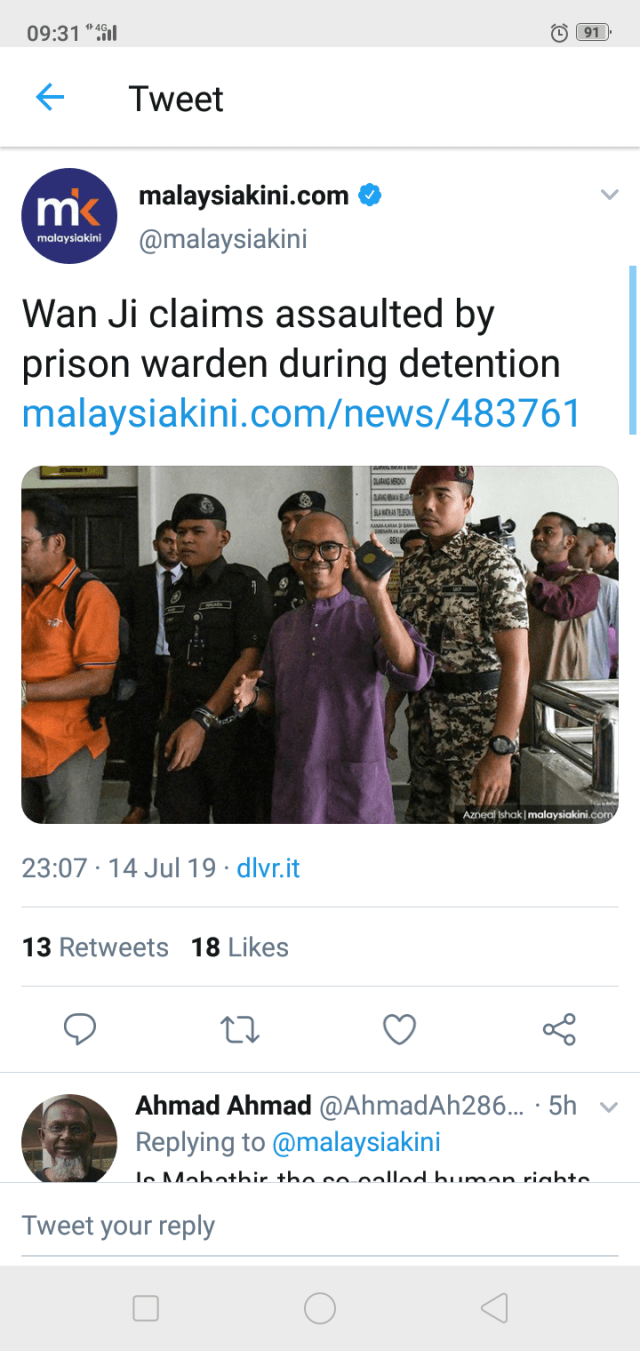This screenshot has height=1351, width=640.
Task: Tap the Android back triangle button
Action: click(x=494, y=1308)
